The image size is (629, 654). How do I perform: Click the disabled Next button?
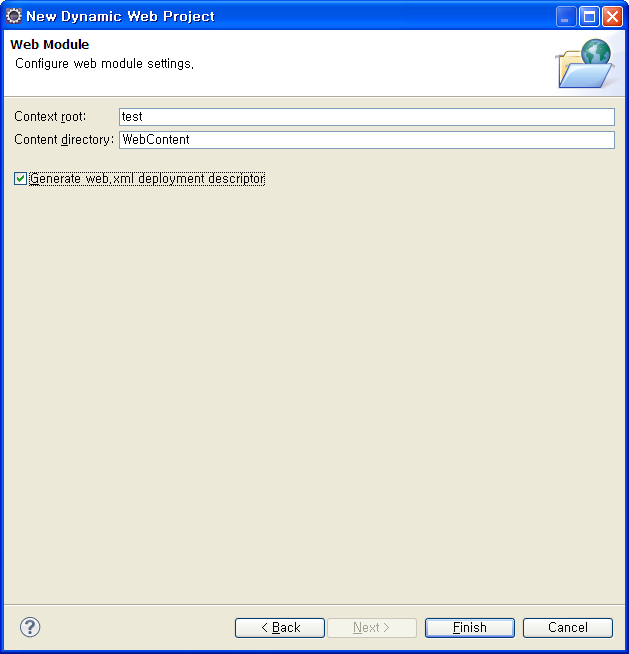click(x=372, y=628)
